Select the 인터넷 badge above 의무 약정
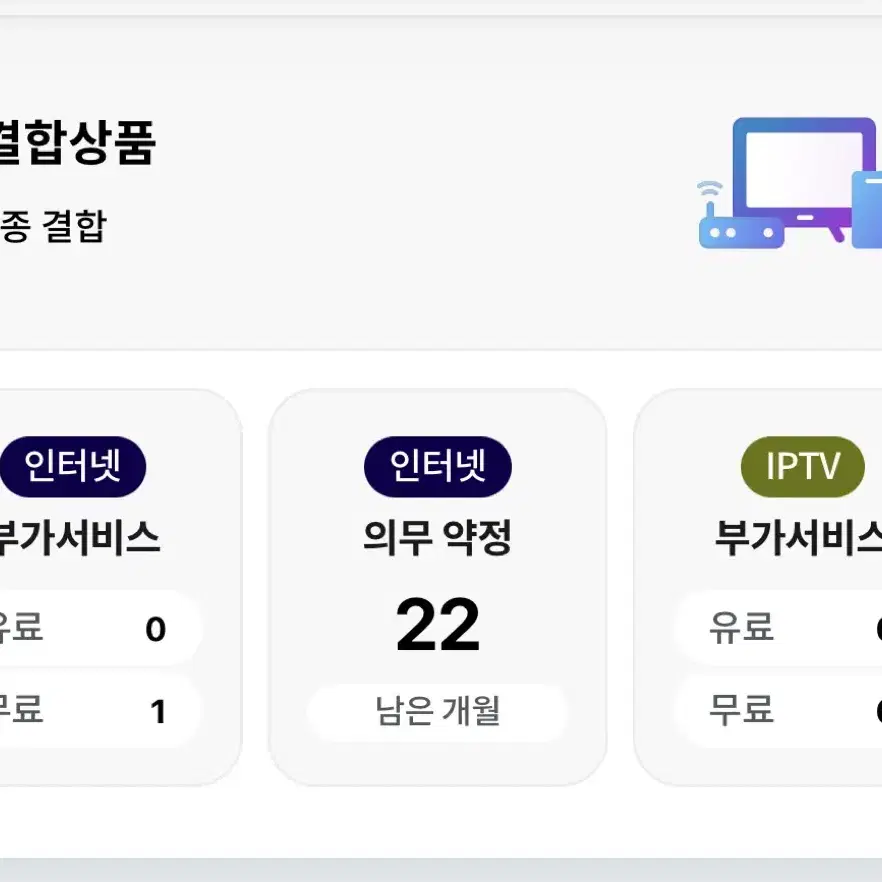The image size is (882, 882). click(438, 466)
